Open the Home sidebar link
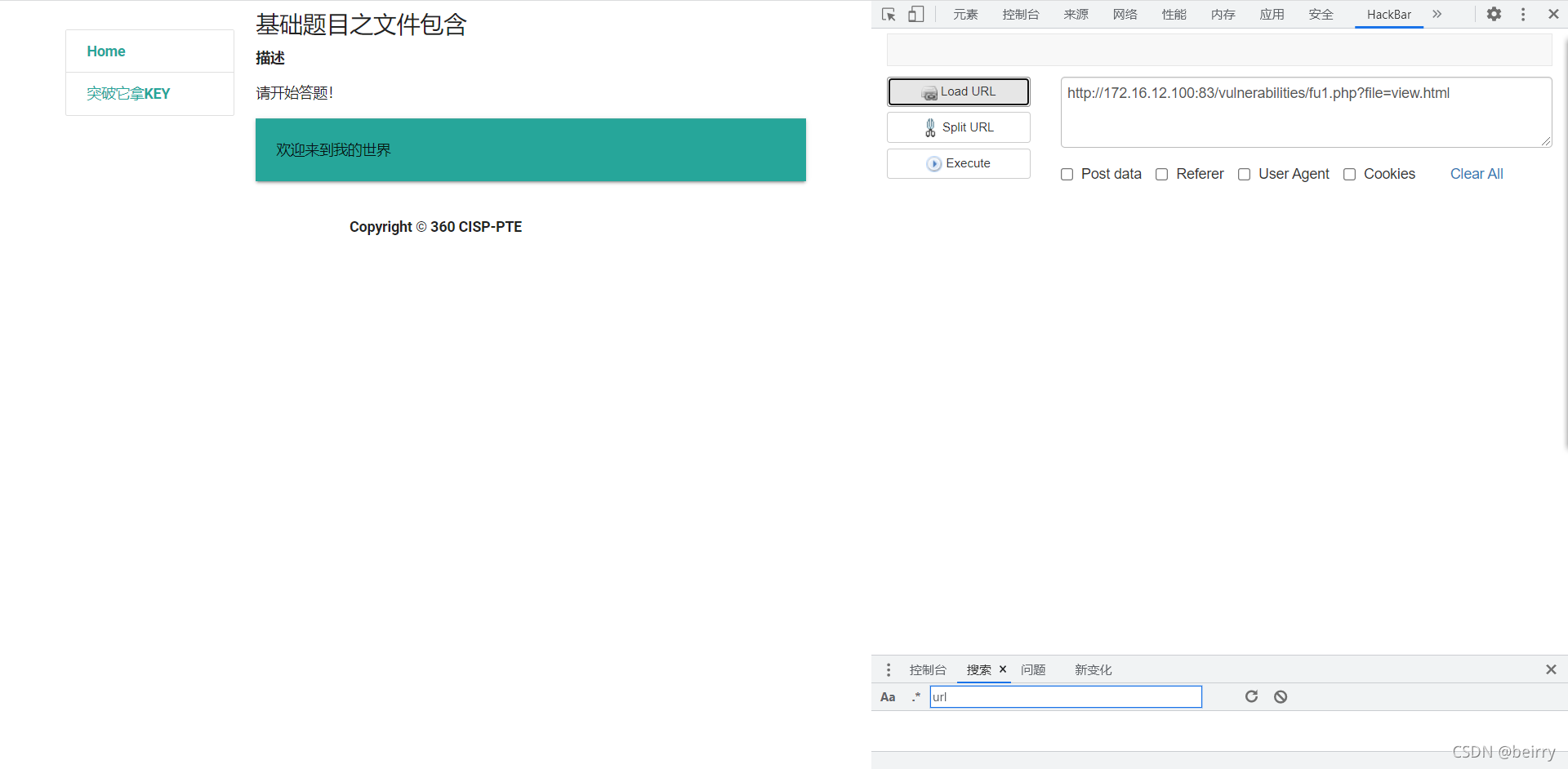Screen dimensions: 1568x769 click(106, 51)
